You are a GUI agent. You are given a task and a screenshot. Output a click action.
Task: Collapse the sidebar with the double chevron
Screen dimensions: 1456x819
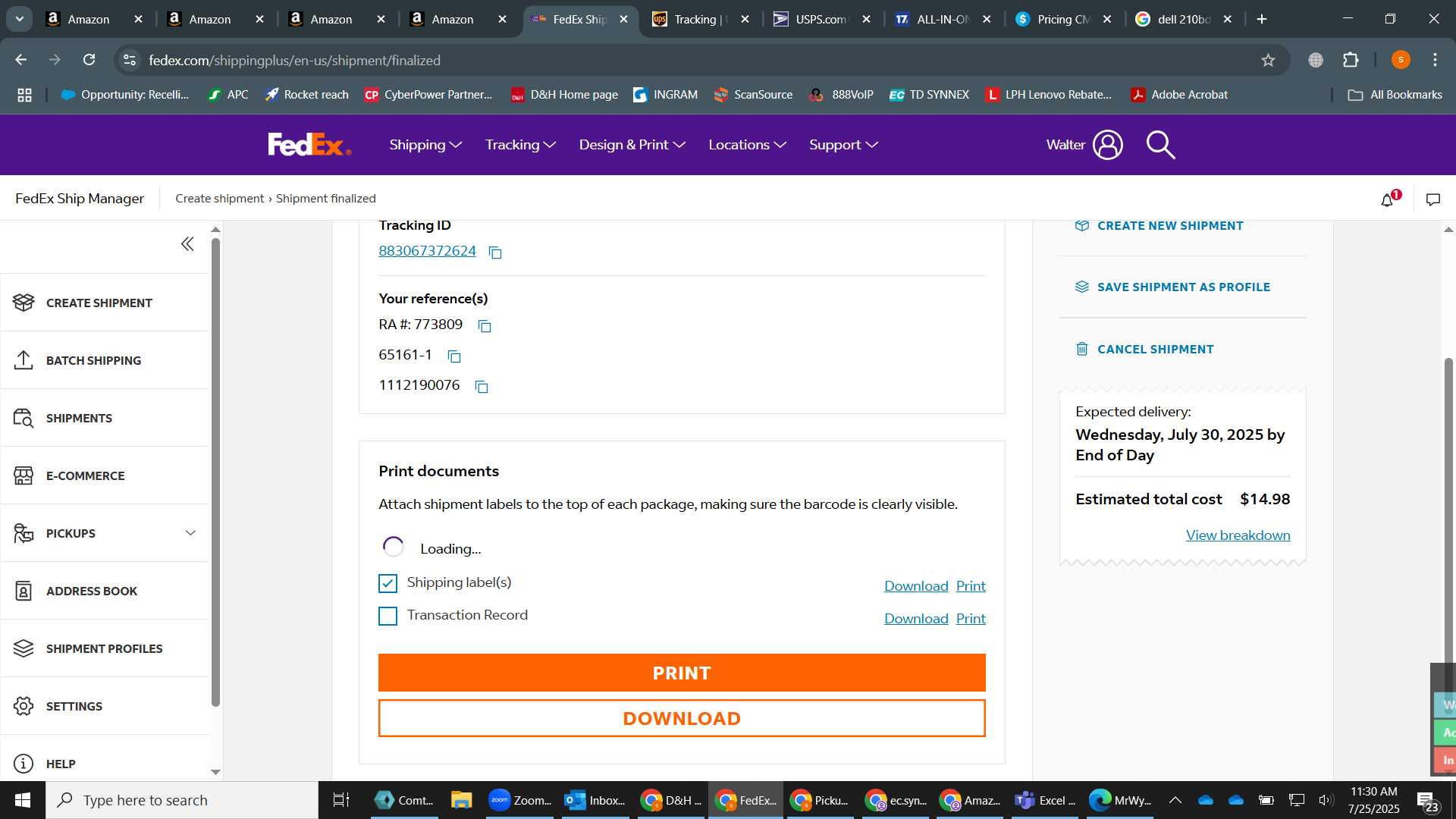click(187, 244)
